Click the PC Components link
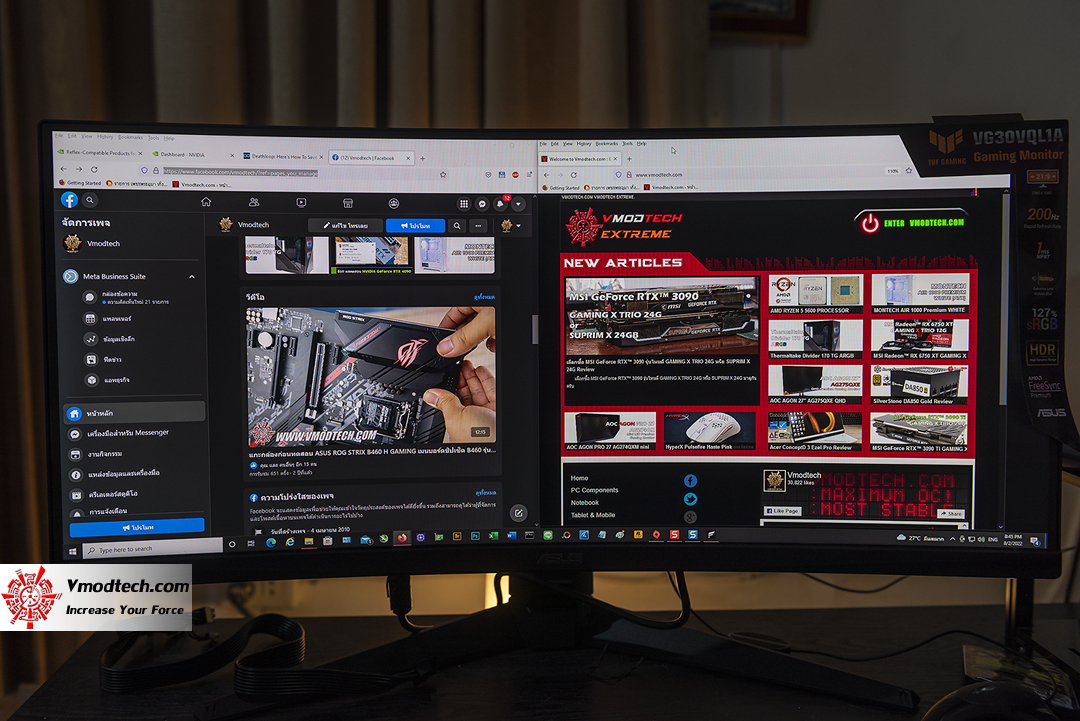 594,490
